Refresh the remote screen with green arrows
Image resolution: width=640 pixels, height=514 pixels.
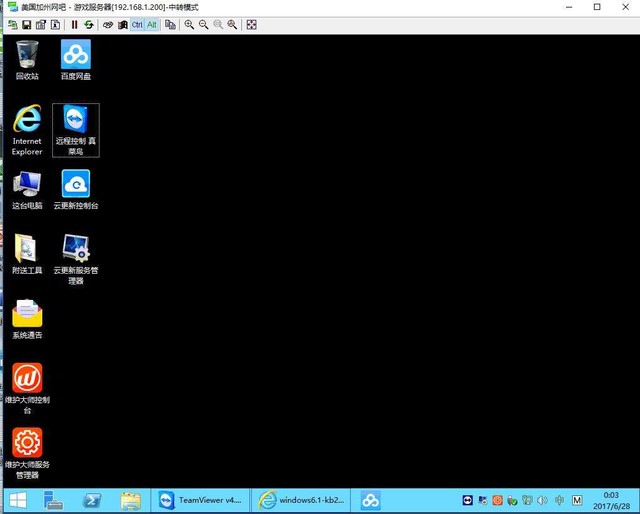tap(89, 25)
